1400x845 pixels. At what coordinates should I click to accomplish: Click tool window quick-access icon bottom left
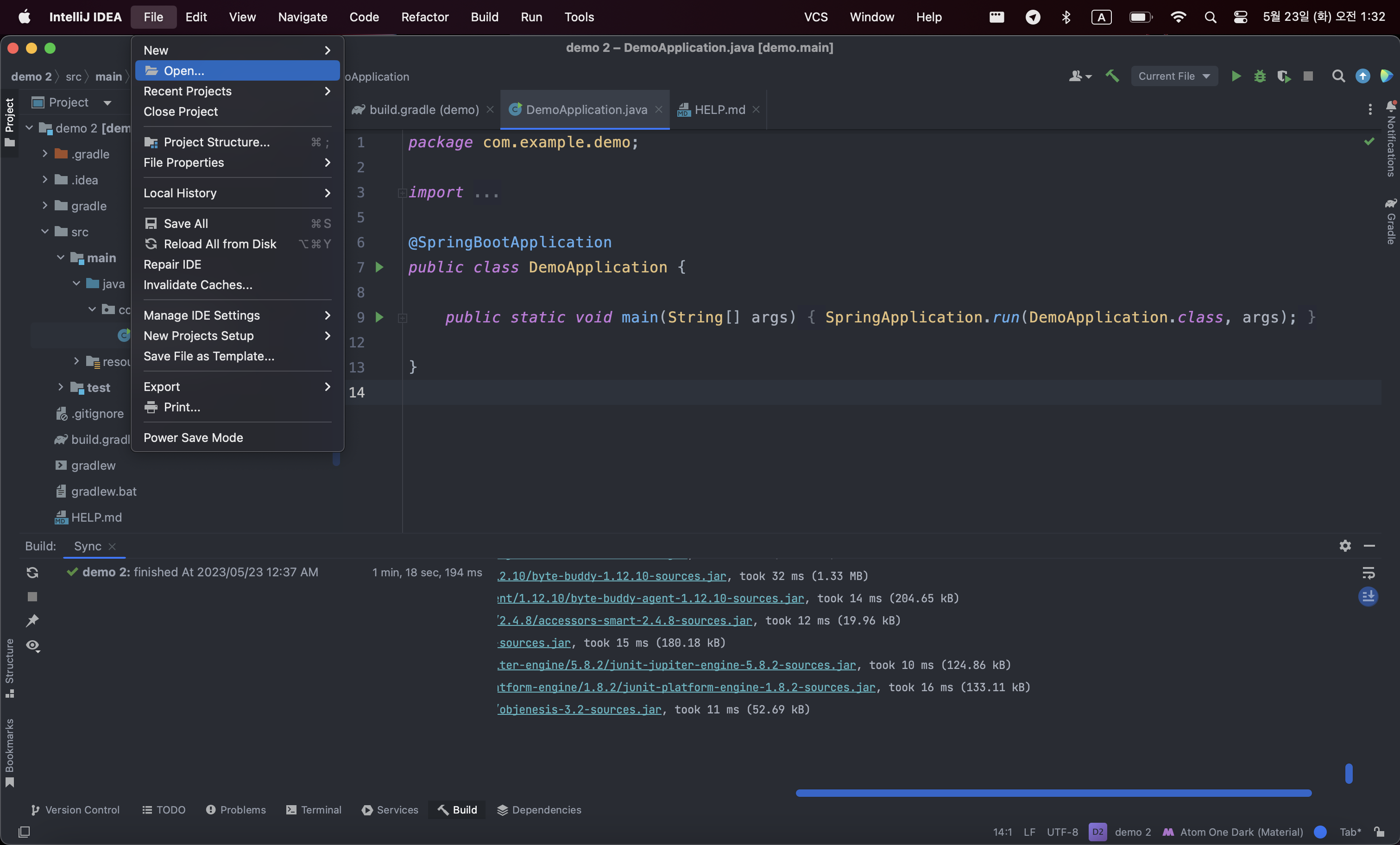(x=24, y=832)
